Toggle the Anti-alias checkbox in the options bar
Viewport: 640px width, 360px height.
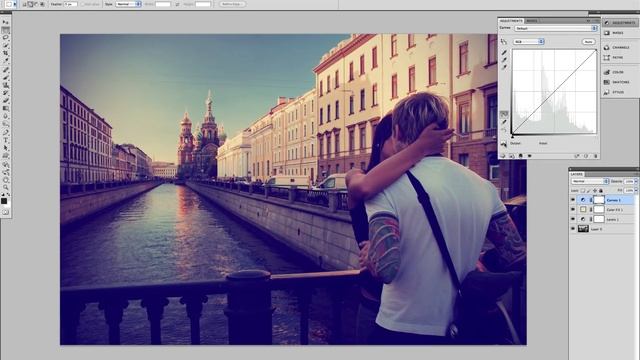pyautogui.click(x=82, y=4)
